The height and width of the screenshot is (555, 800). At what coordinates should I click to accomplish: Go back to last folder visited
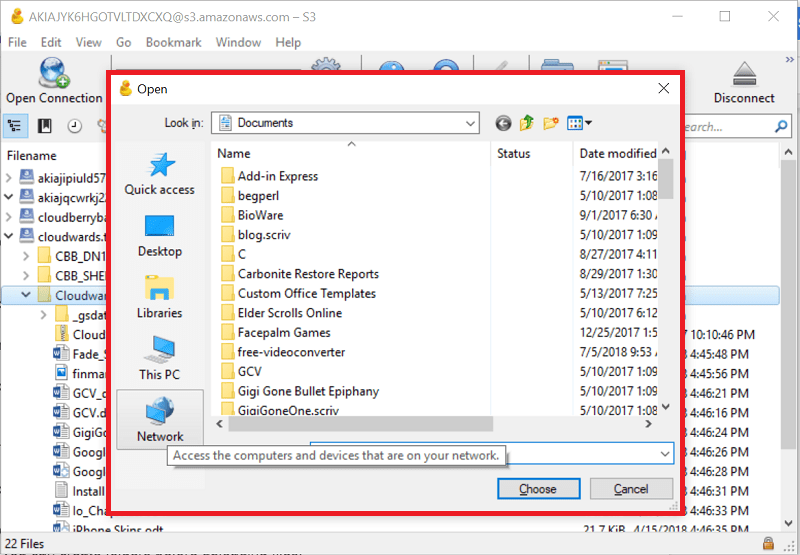(503, 123)
